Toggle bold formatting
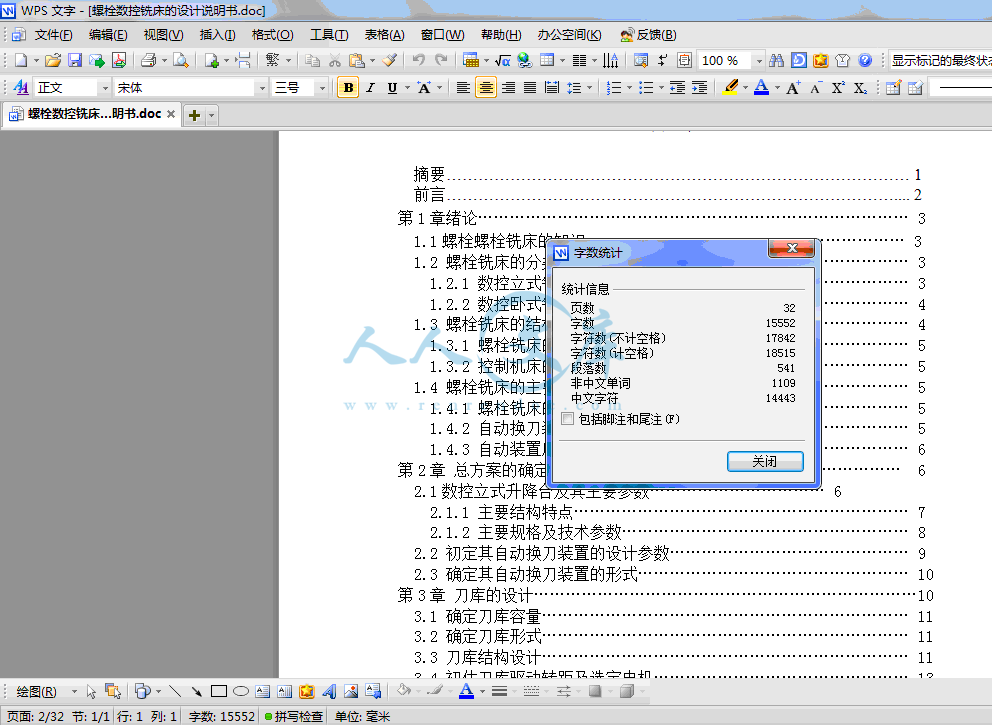Viewport: 992px width, 725px height. click(348, 87)
